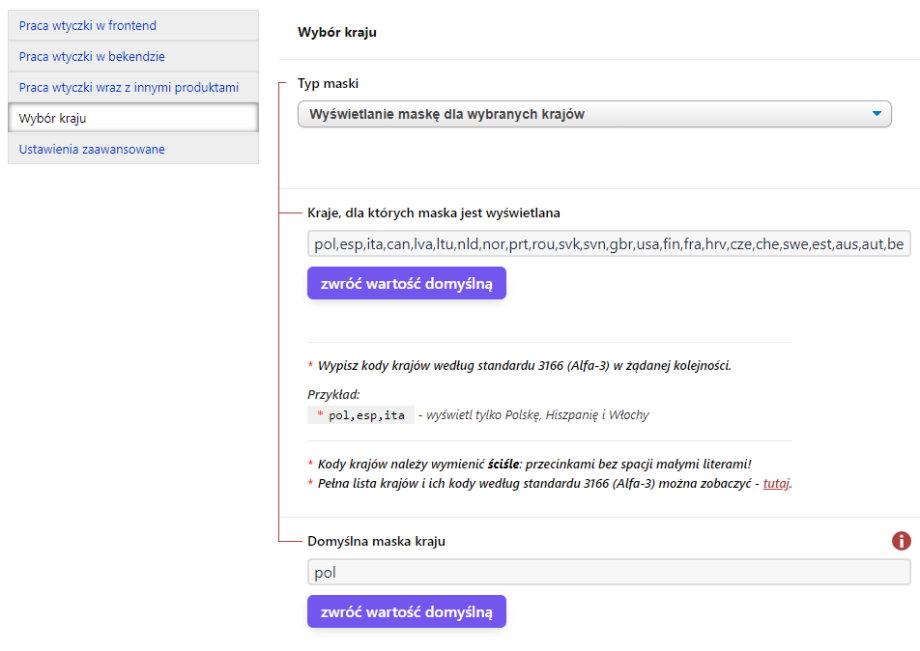
Task: Click the Domyślna maska kraju label
Action: pos(376,541)
